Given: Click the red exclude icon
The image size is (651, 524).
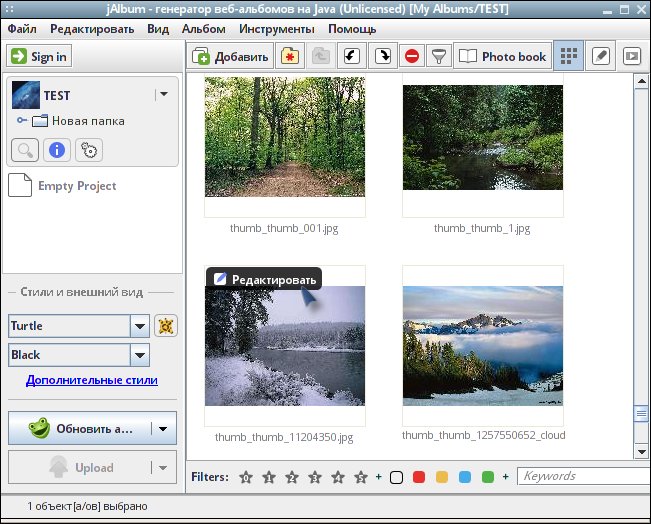Looking at the screenshot, I should click(412, 56).
